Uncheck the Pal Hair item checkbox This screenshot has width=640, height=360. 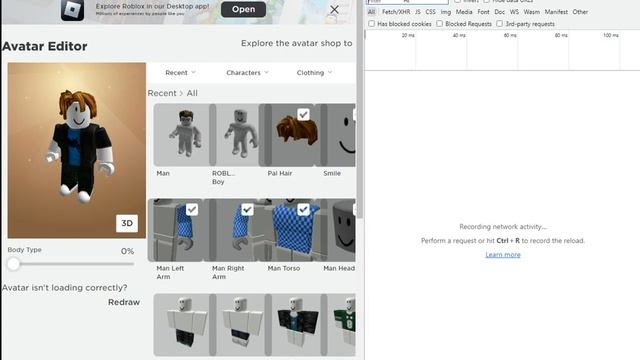coord(303,114)
